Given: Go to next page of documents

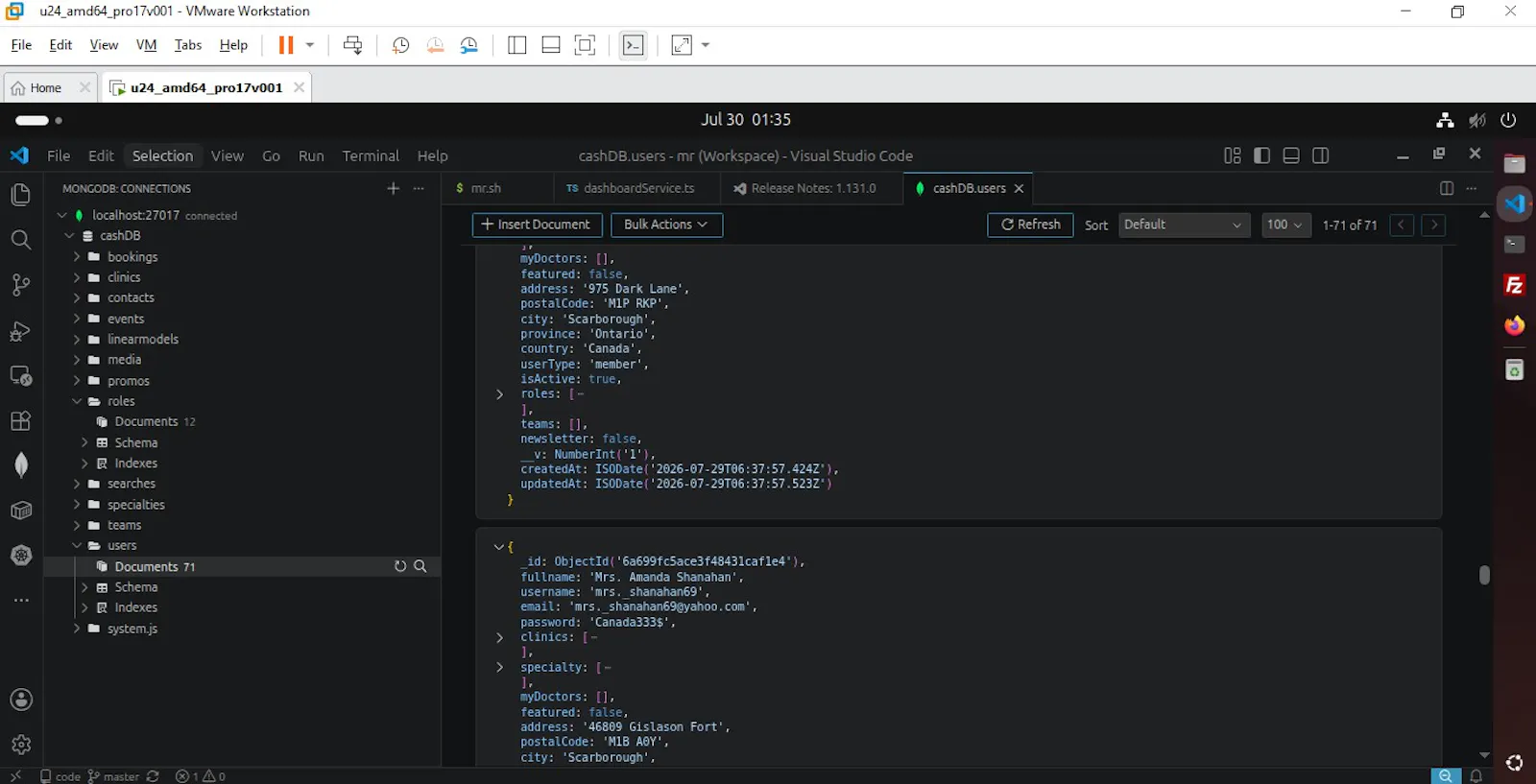Looking at the screenshot, I should point(1434,225).
